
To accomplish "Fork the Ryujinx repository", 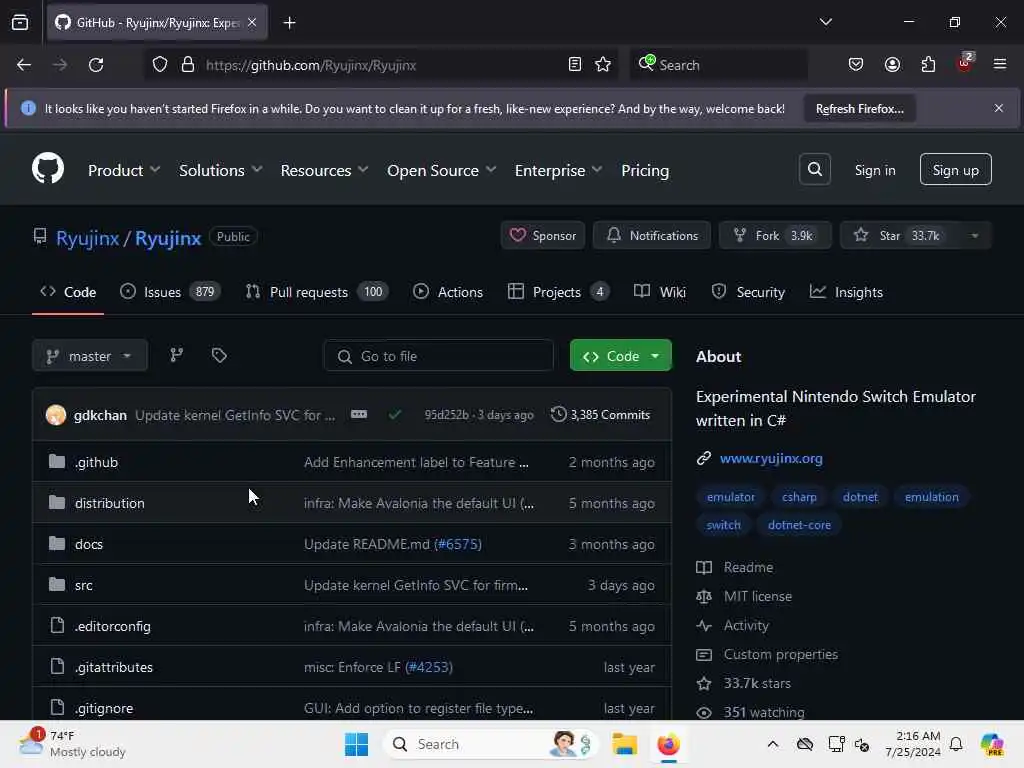I will [x=775, y=235].
